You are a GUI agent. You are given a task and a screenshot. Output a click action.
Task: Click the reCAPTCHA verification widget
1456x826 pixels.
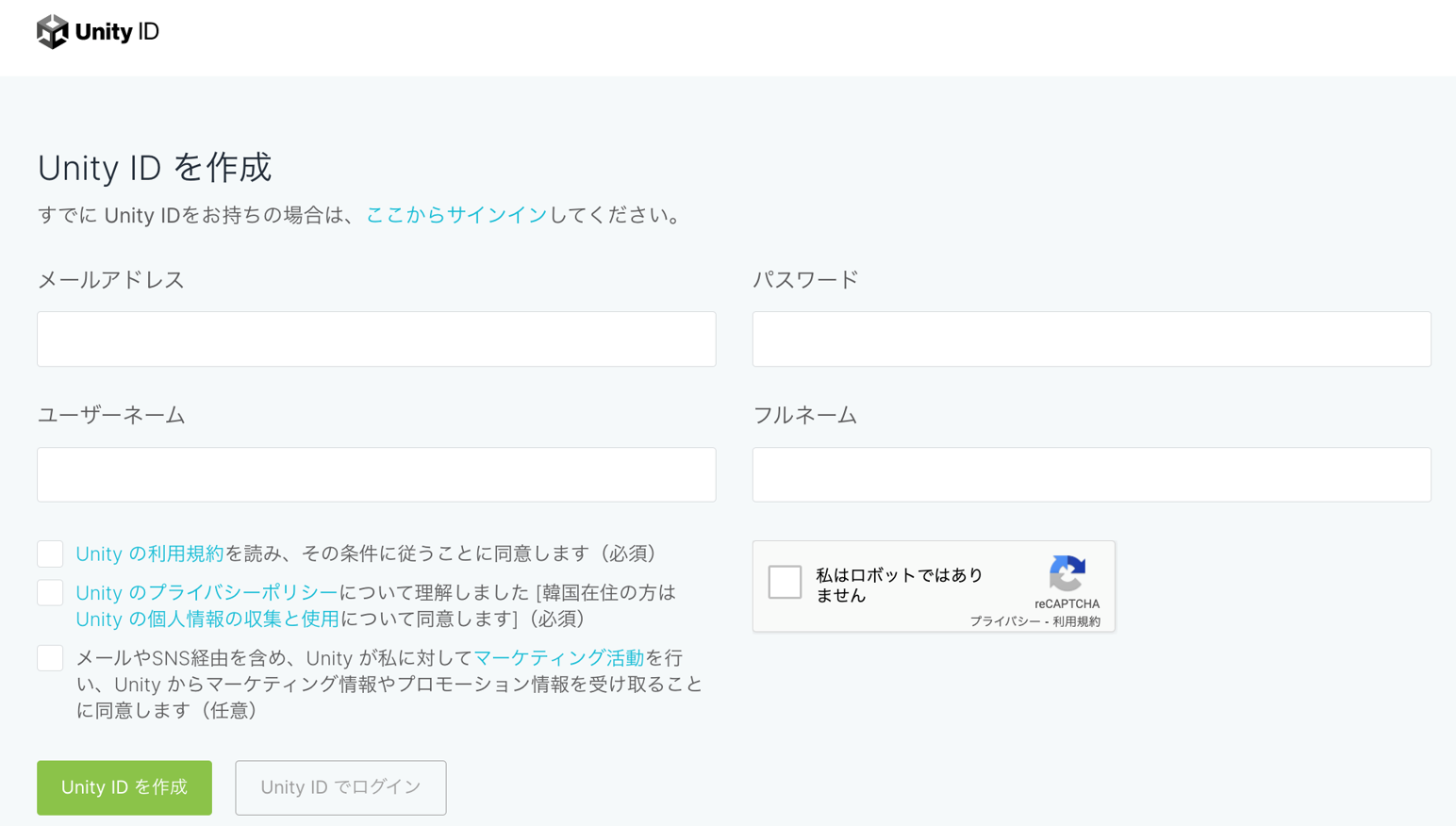point(933,586)
